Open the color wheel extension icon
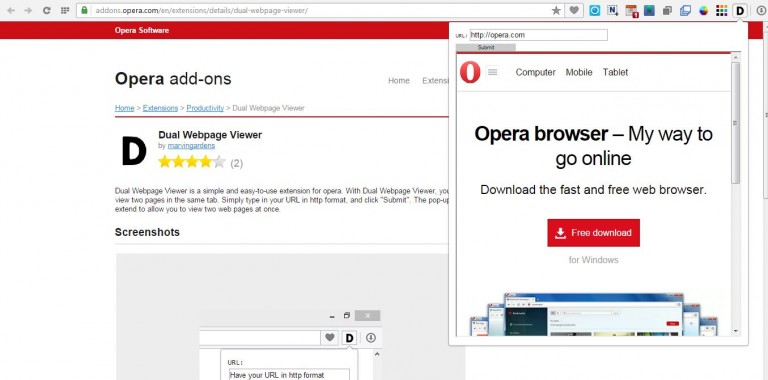Viewport: 768px width, 380px height. [x=703, y=11]
